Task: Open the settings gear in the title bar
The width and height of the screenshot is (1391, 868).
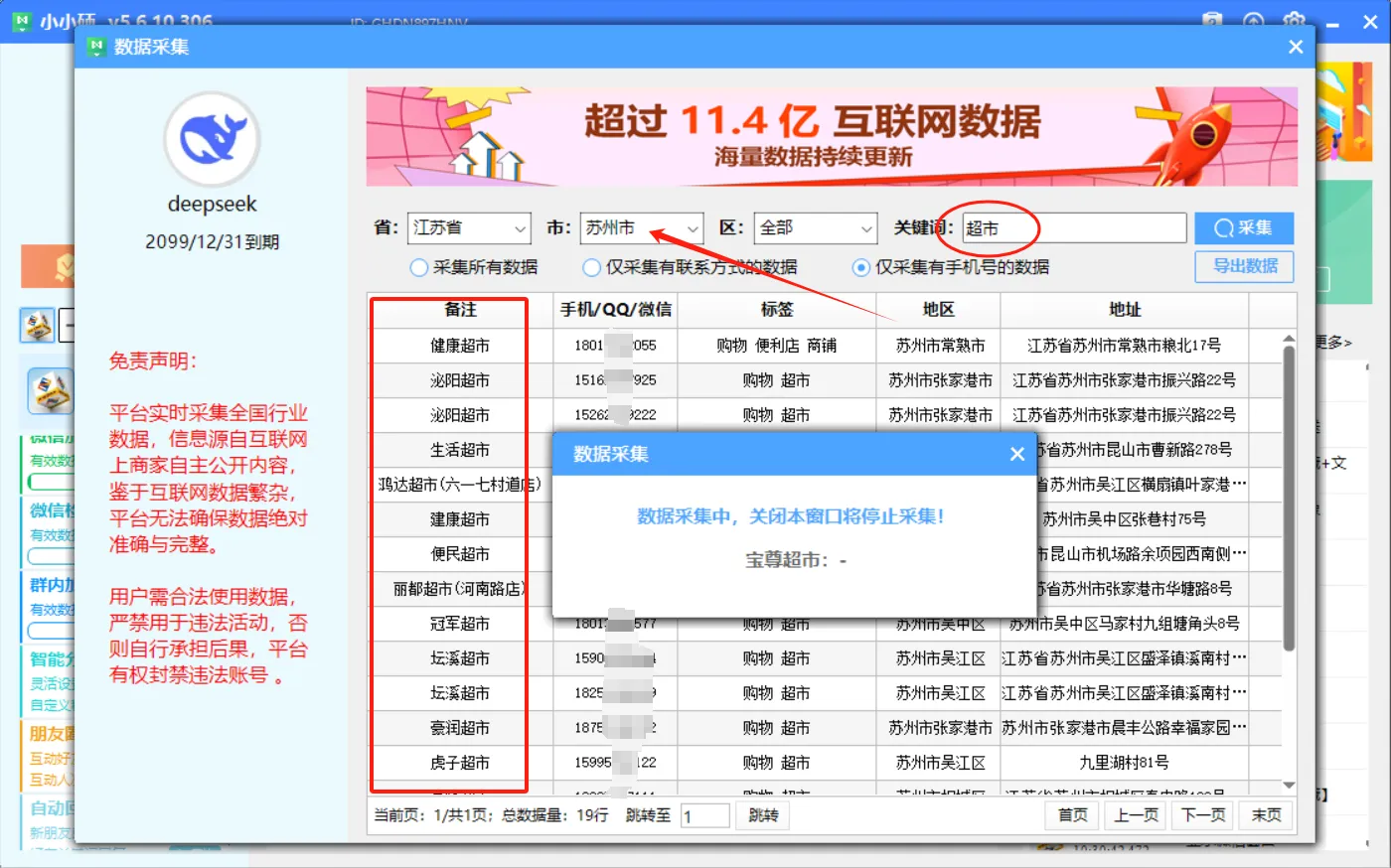Action: click(1295, 20)
